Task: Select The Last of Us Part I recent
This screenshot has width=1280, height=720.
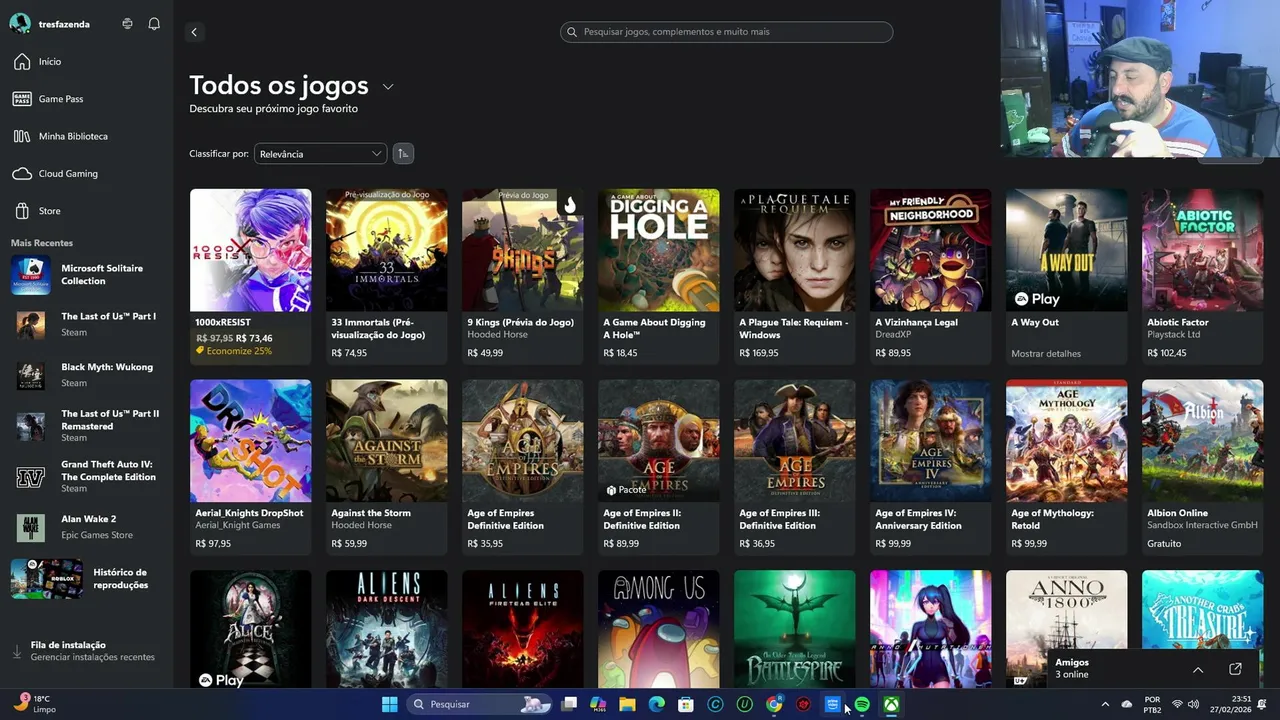Action: pyautogui.click(x=86, y=325)
